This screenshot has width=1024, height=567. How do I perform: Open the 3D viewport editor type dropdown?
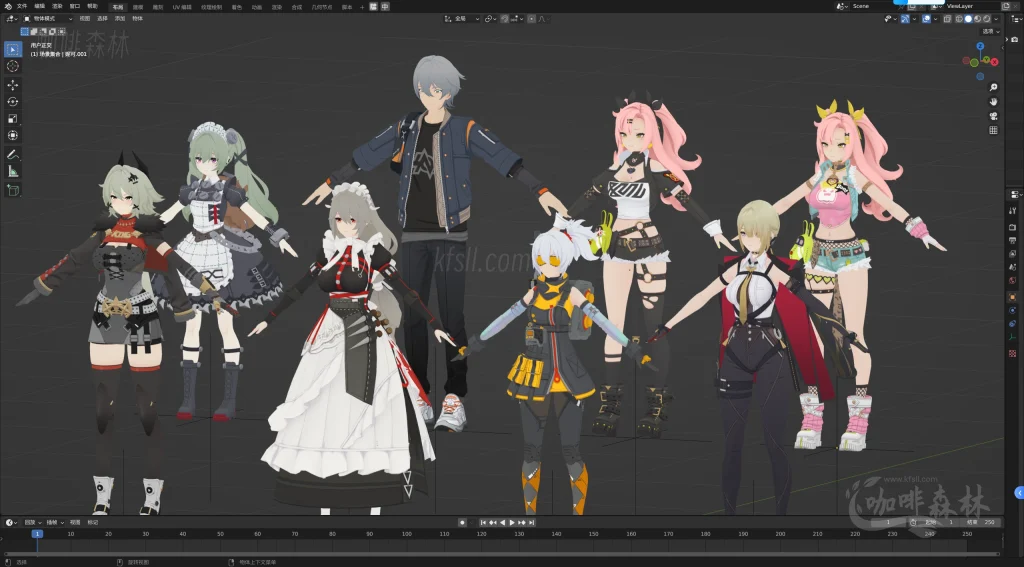[11, 19]
